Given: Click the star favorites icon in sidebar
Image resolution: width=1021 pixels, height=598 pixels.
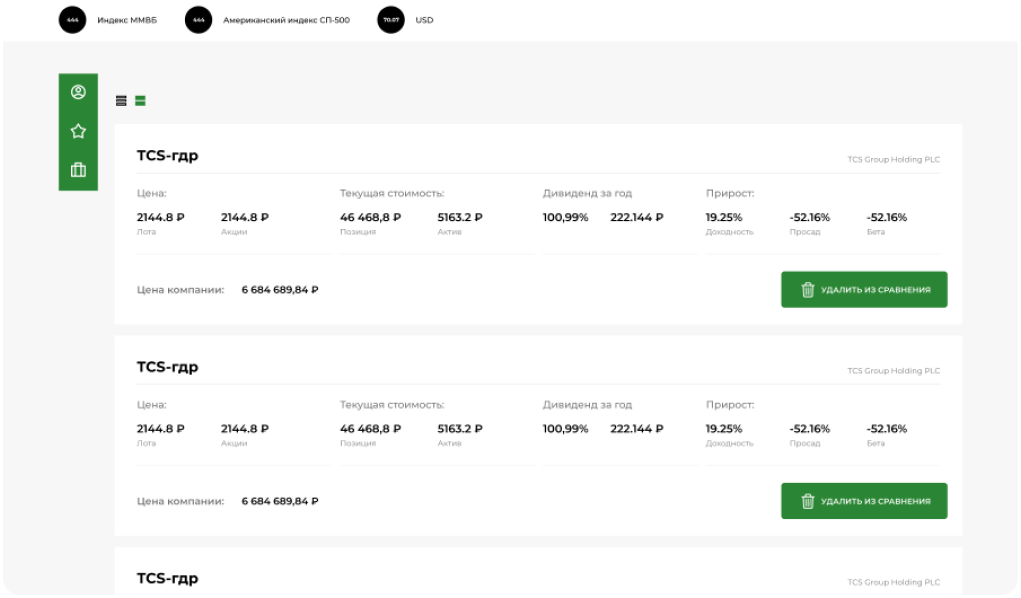Looking at the screenshot, I should [78, 131].
